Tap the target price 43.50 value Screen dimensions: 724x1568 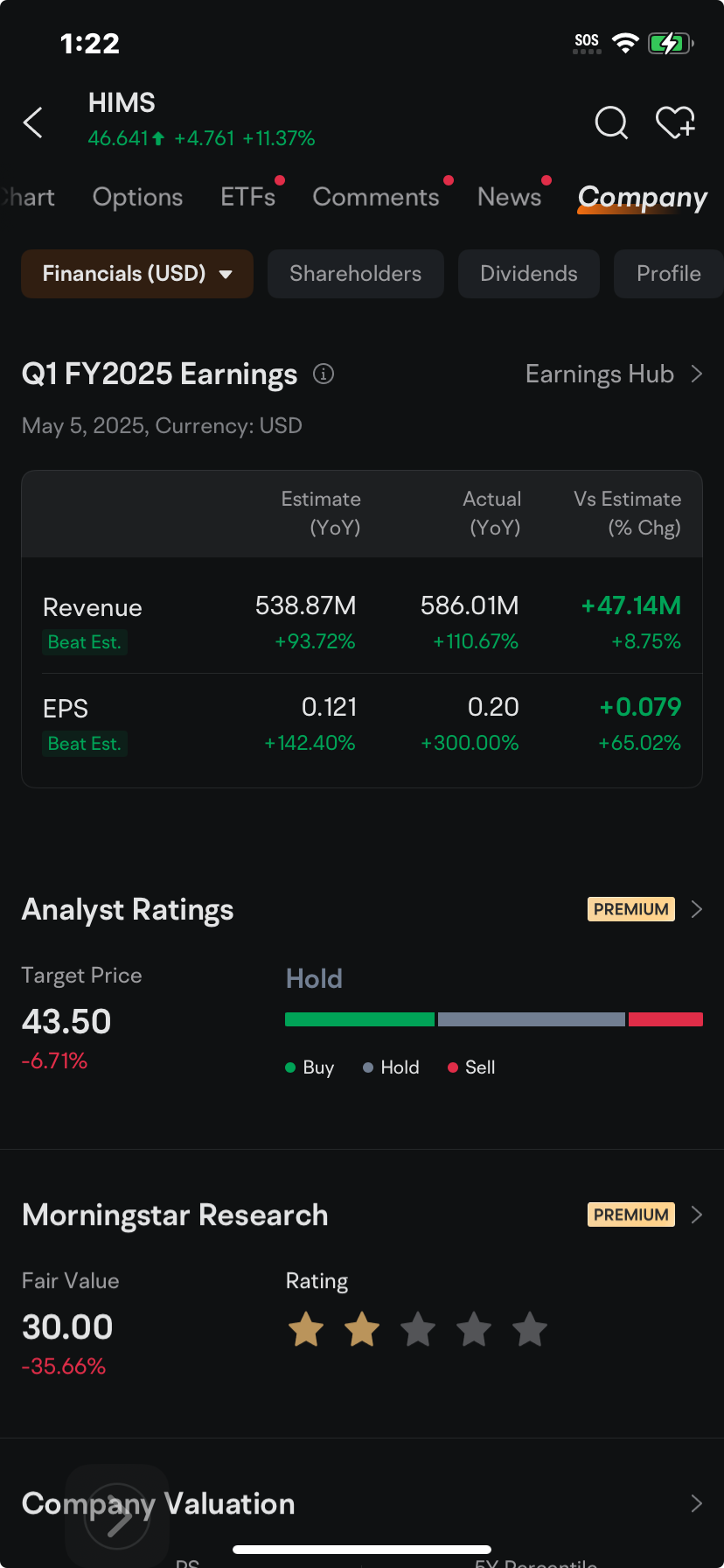pyautogui.click(x=66, y=1022)
